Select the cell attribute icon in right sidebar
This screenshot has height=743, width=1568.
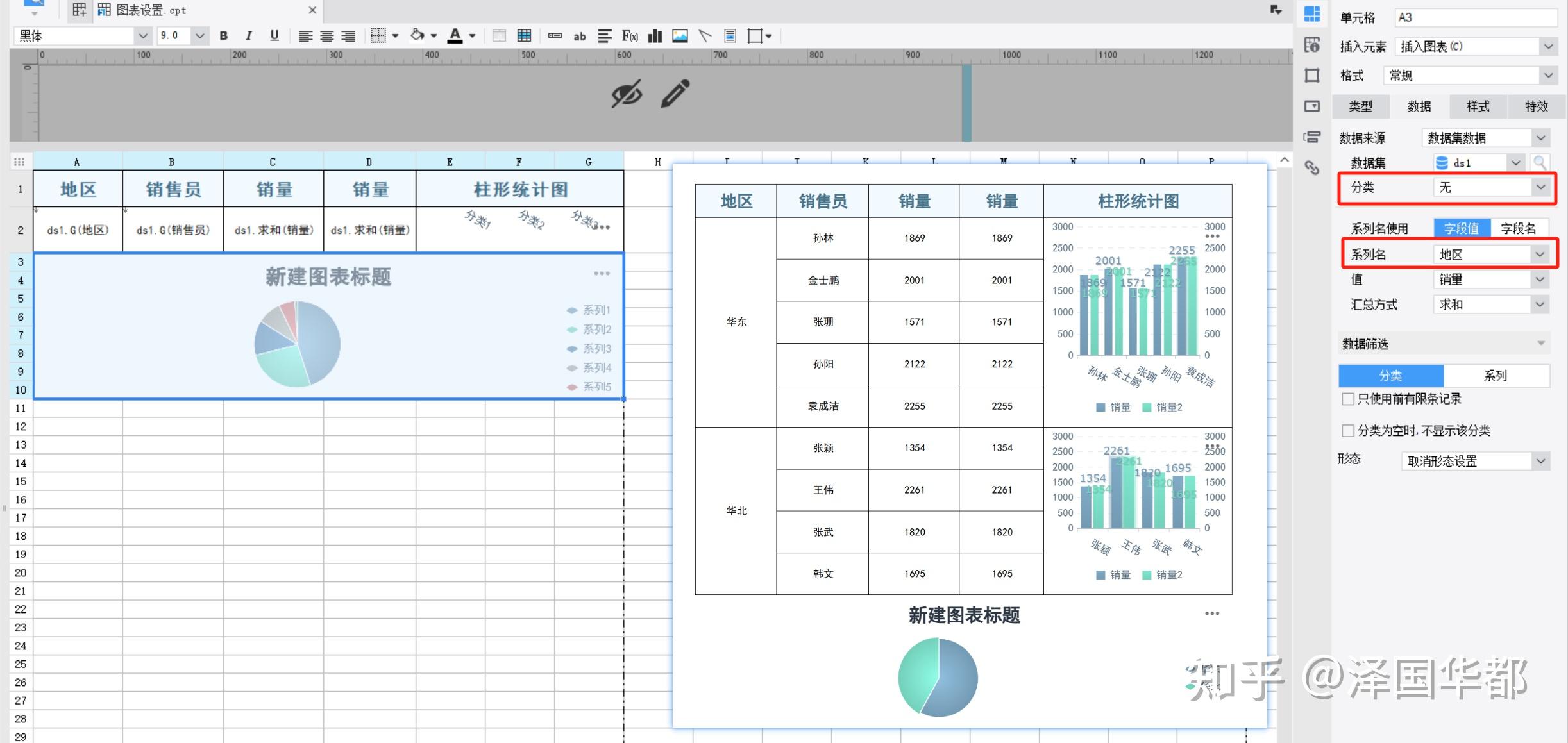pyautogui.click(x=1312, y=14)
